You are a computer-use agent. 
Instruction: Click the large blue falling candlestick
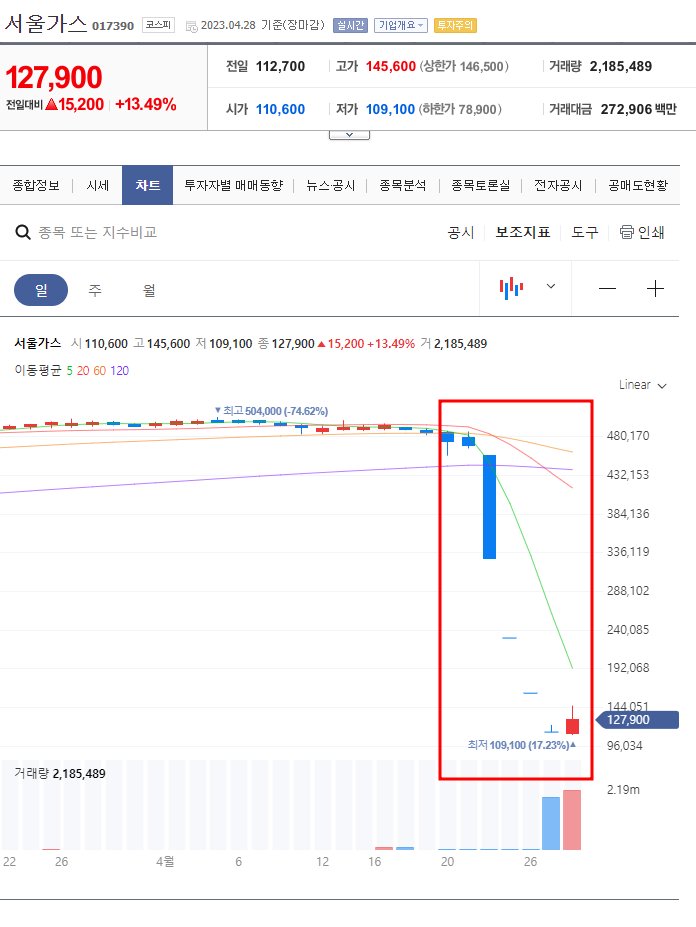(x=490, y=507)
